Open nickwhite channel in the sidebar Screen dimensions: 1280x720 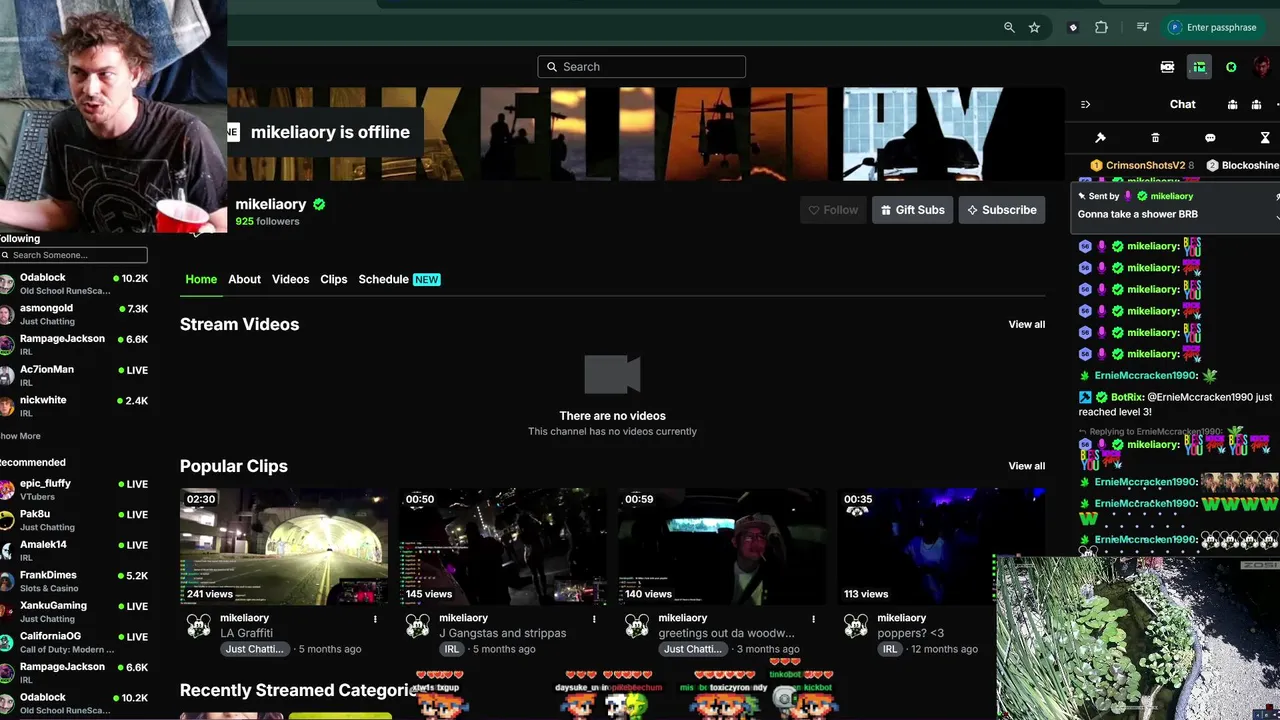coord(74,405)
